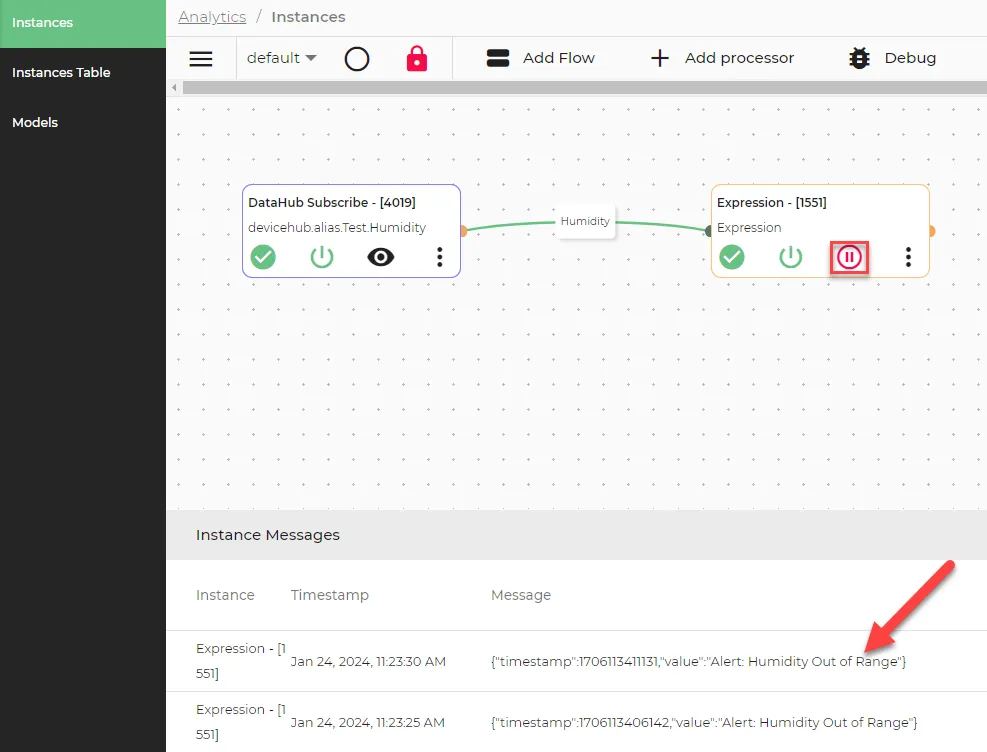Open the three-dot menu on Expression node
The height and width of the screenshot is (752, 987).
click(x=908, y=257)
